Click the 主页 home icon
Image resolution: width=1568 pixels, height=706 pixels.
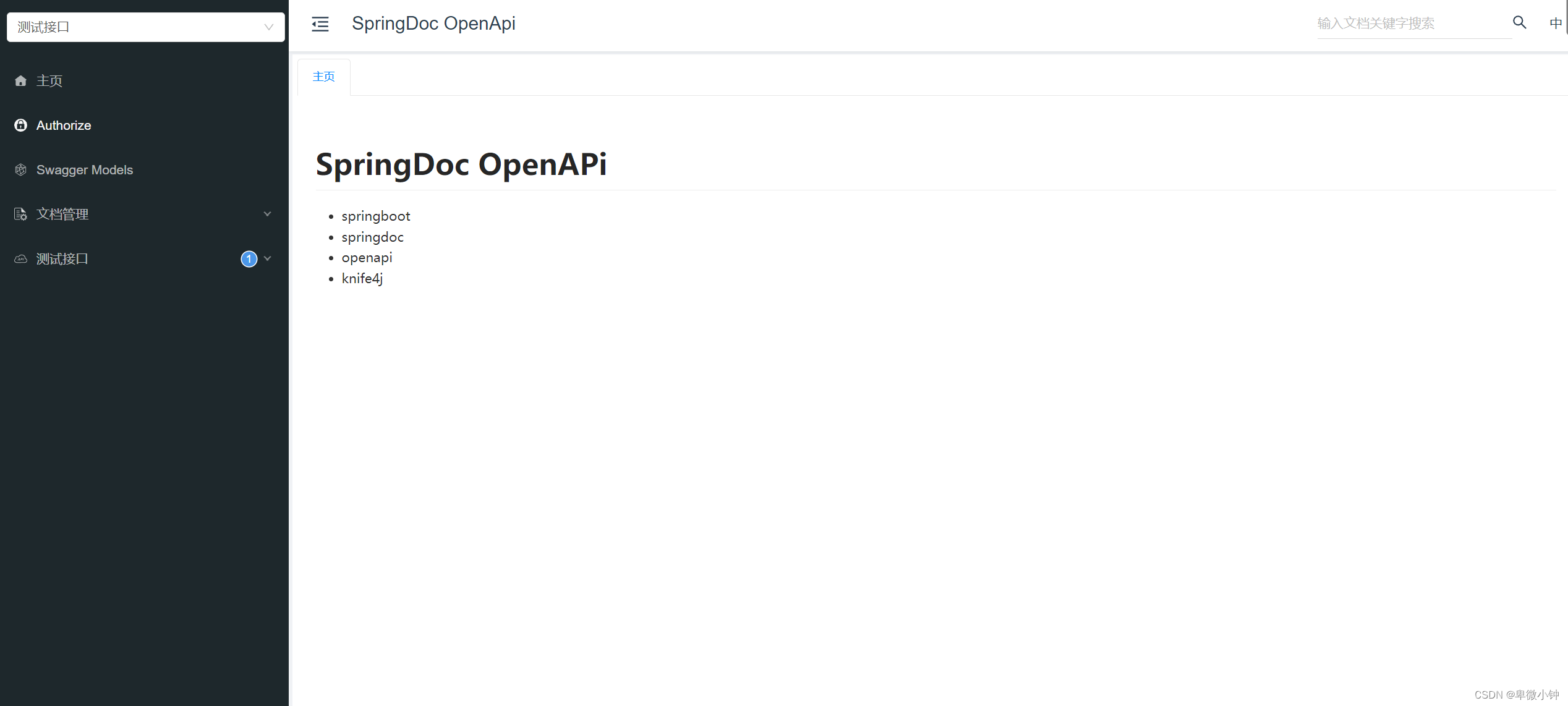click(x=21, y=81)
